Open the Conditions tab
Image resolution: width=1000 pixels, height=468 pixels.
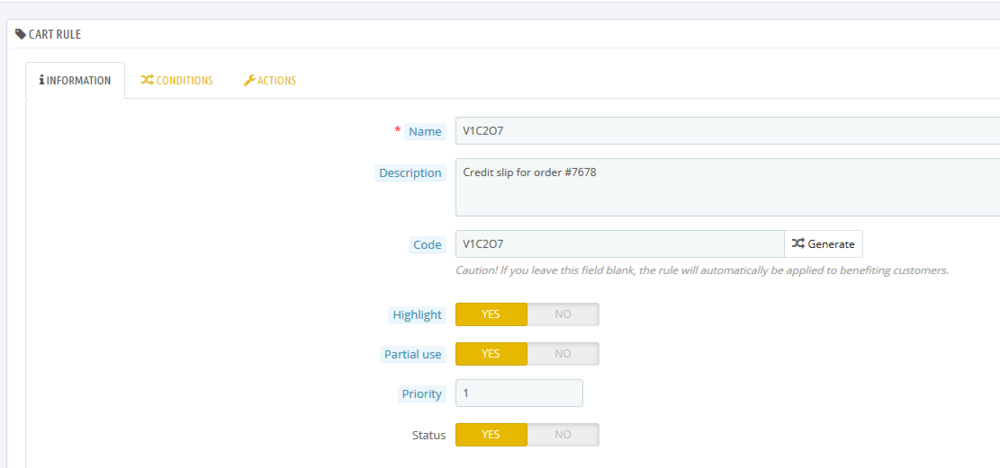click(x=177, y=81)
